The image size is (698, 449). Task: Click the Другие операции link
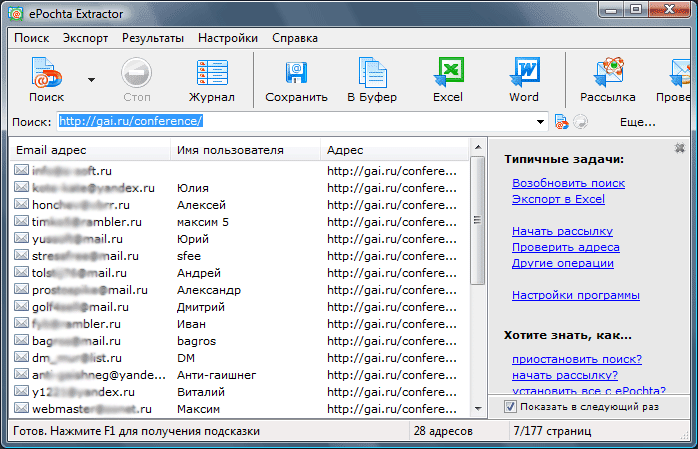coord(563,263)
